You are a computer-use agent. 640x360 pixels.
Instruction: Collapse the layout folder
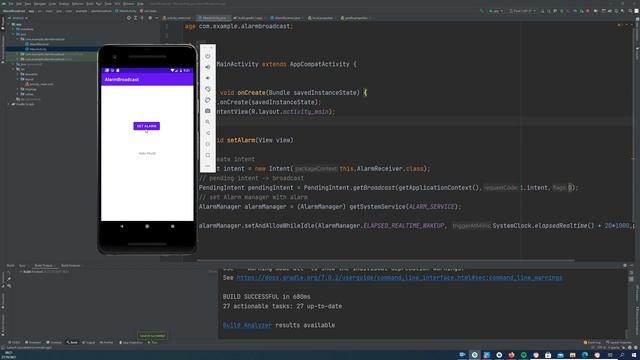(x=18, y=79)
